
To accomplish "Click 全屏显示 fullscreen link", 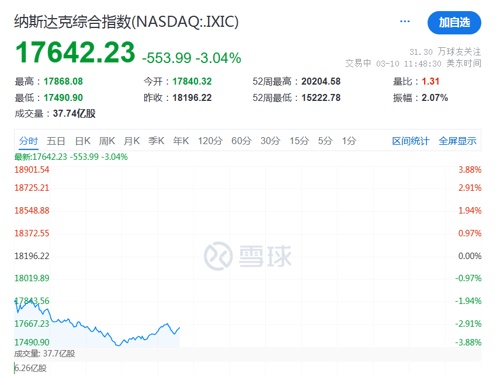I will (457, 141).
